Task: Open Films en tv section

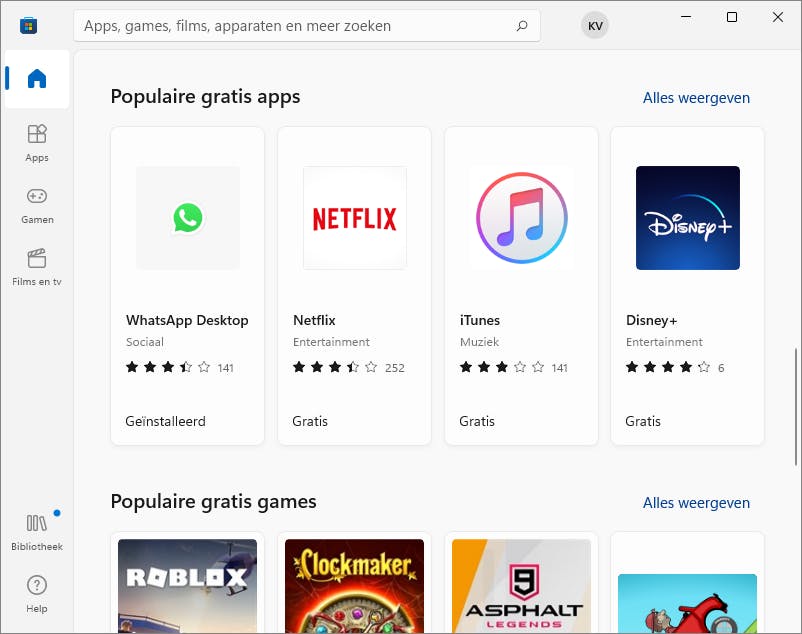Action: pyautogui.click(x=37, y=267)
